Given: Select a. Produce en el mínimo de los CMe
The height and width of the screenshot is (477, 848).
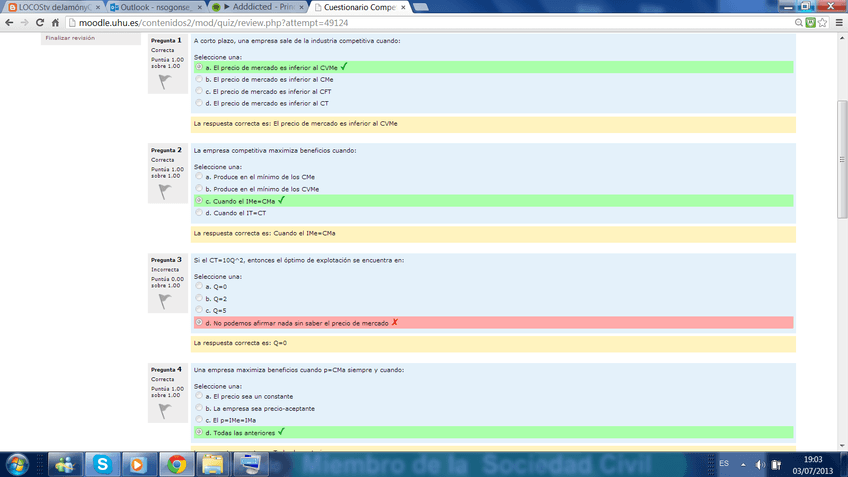Looking at the screenshot, I should [x=199, y=176].
